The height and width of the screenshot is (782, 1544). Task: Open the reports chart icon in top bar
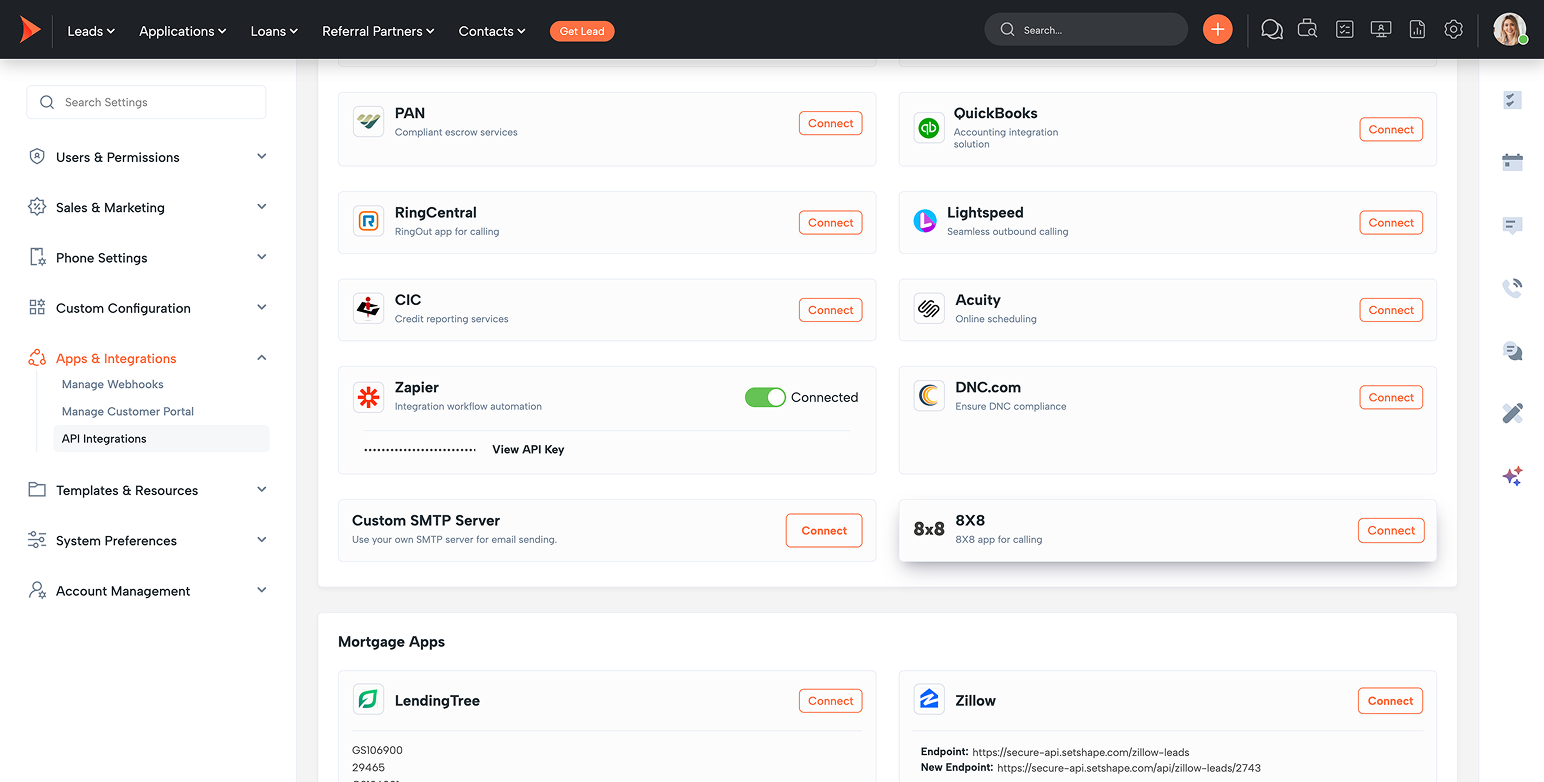(x=1417, y=30)
